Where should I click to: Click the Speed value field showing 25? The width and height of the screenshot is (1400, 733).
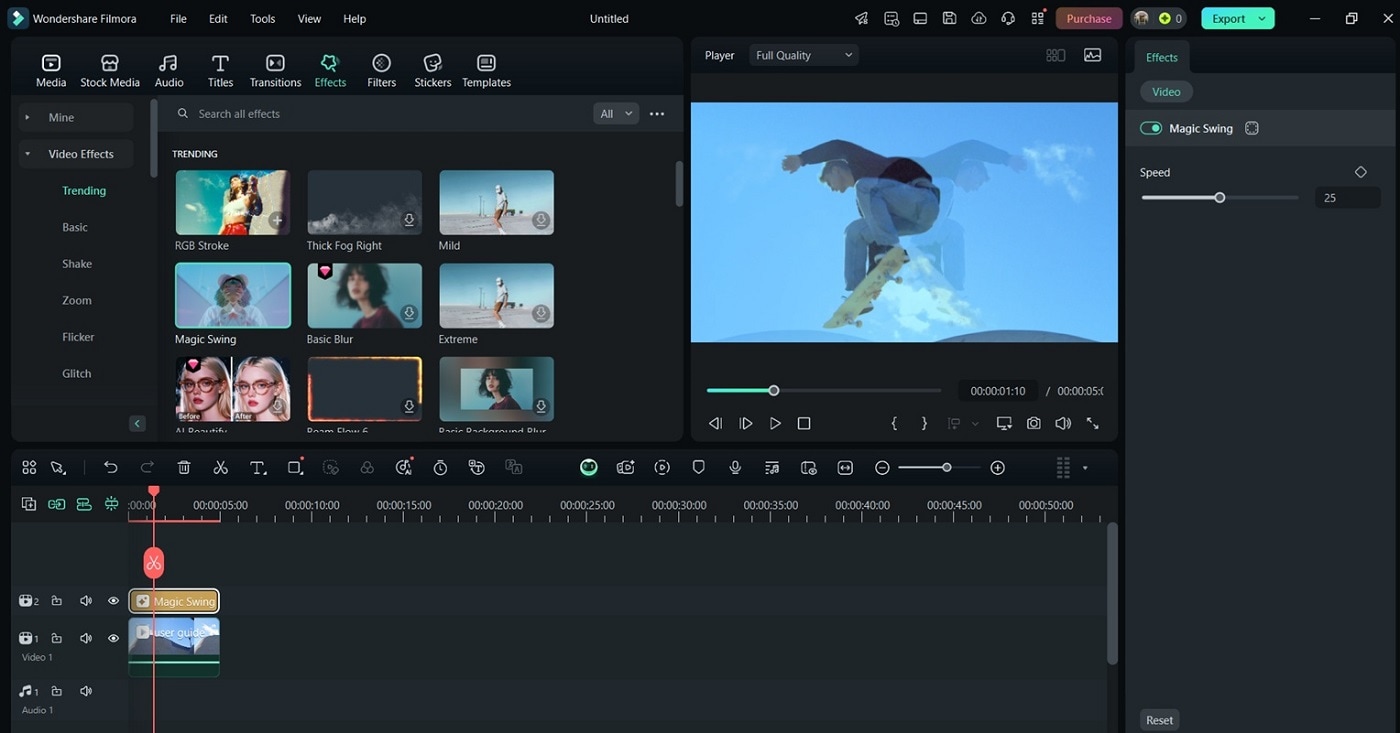1346,198
